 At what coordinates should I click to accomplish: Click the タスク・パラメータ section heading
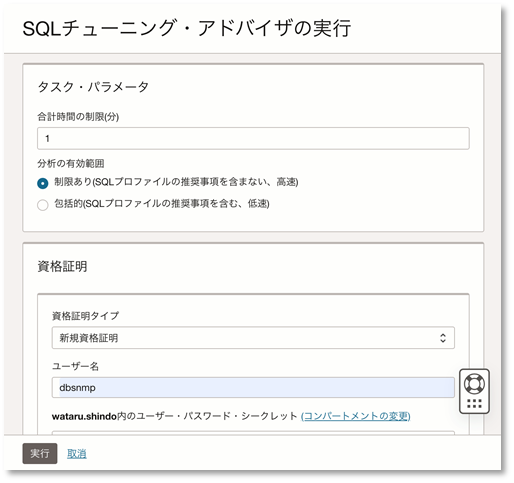click(93, 87)
